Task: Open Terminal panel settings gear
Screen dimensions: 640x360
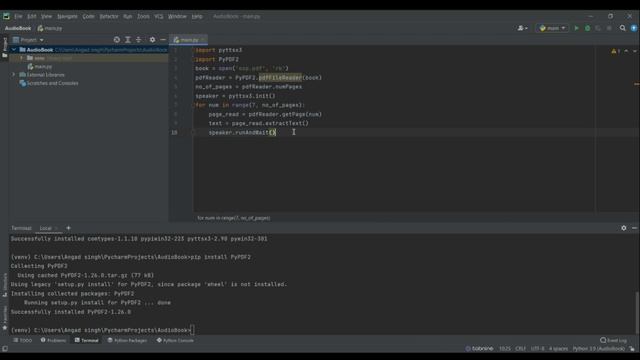Action: tap(624, 228)
